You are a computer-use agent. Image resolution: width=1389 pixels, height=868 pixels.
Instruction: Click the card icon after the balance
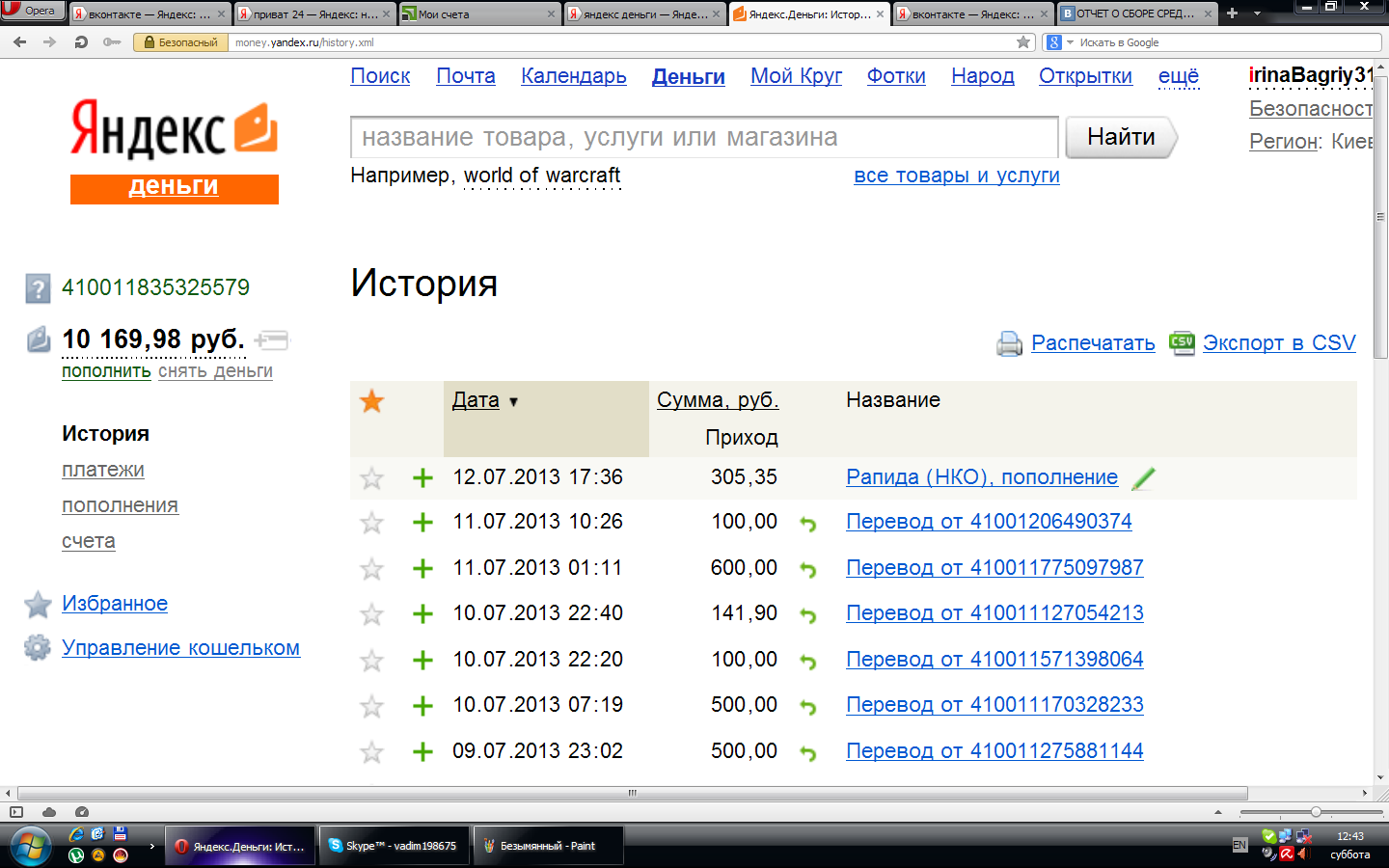(x=272, y=339)
